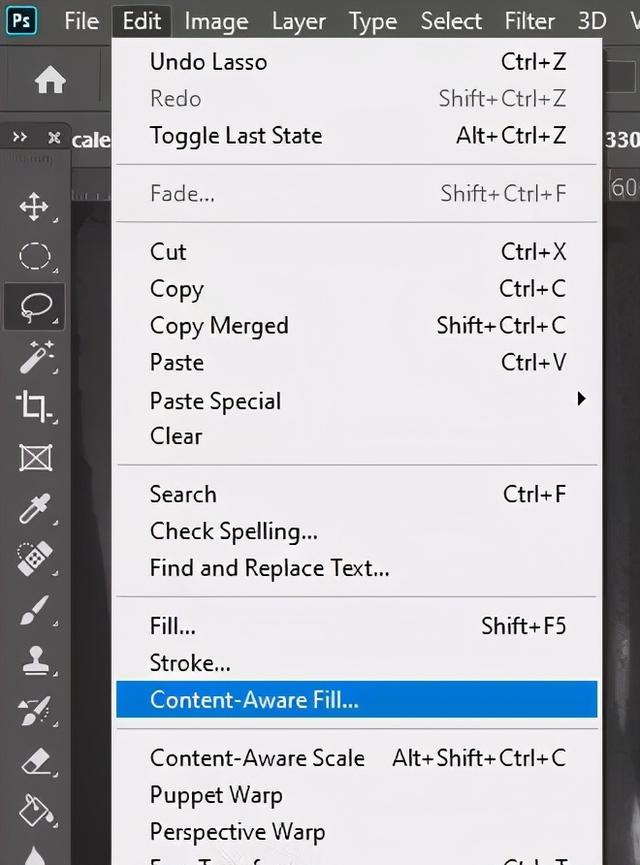Viewport: 640px width, 865px height.
Task: Select the Eraser tool
Action: click(x=36, y=763)
